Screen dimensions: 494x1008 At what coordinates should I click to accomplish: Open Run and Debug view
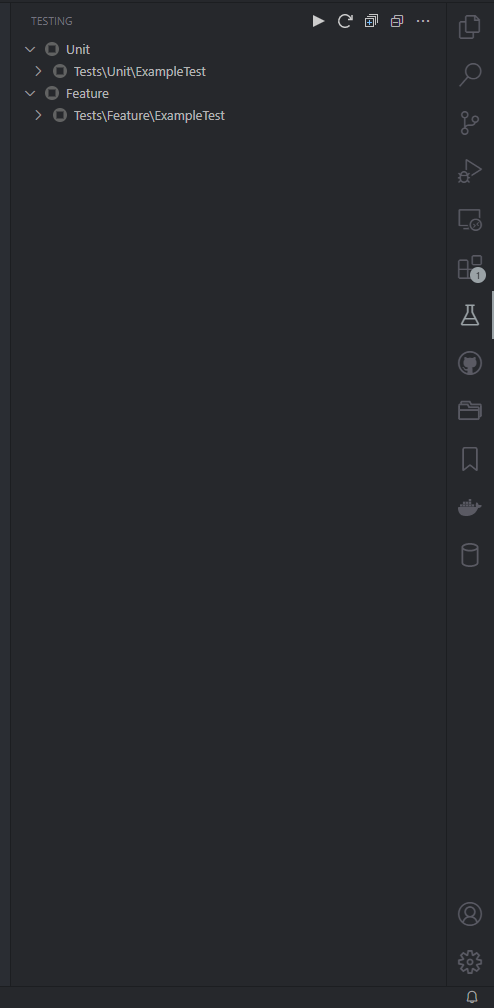coord(470,171)
